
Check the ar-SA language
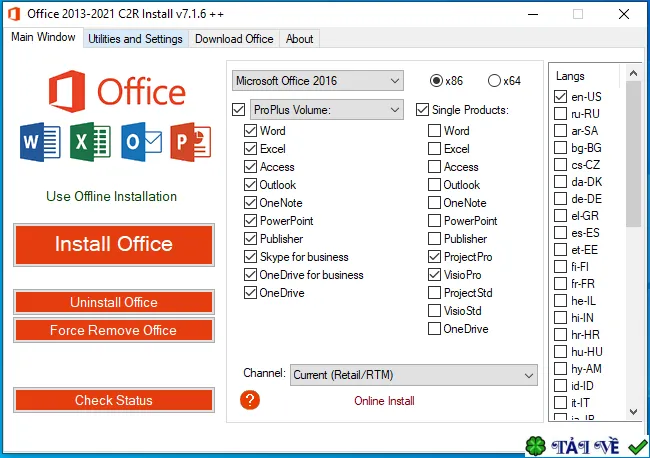[560, 131]
